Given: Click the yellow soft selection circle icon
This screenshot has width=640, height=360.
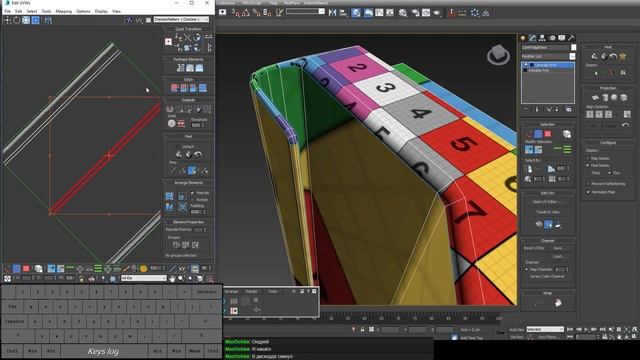Looking at the screenshot, I should coord(143,268).
